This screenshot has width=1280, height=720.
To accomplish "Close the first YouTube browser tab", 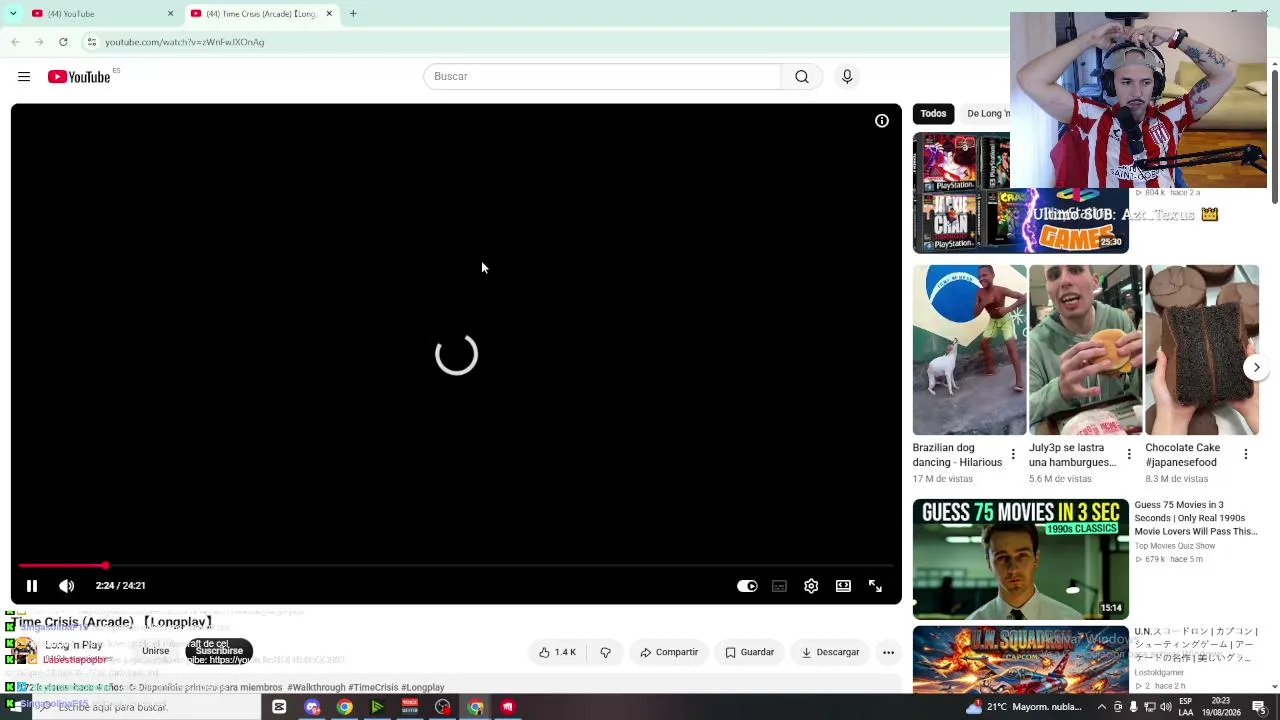I will pyautogui.click(x=170, y=14).
